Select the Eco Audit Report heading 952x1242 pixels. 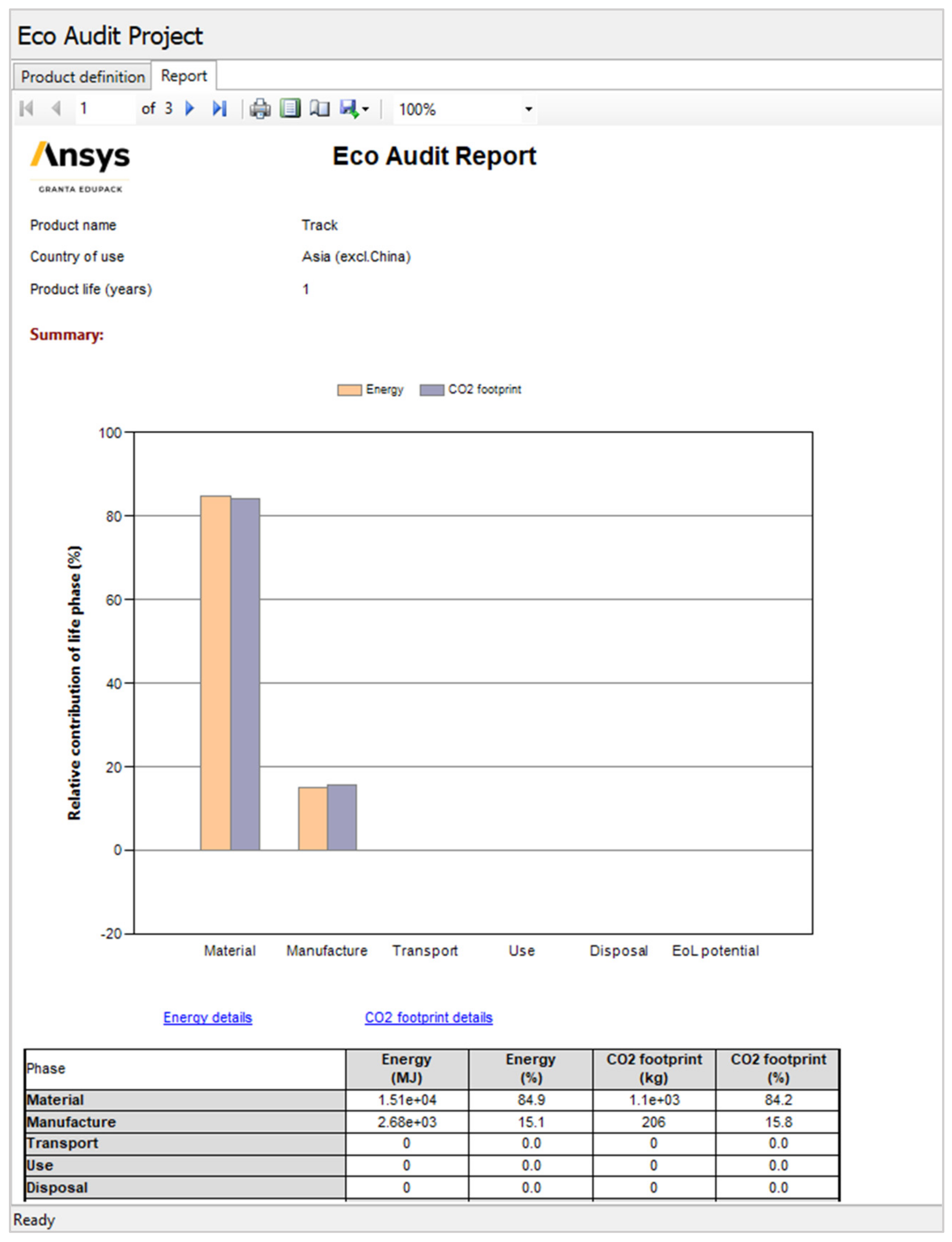click(x=434, y=156)
